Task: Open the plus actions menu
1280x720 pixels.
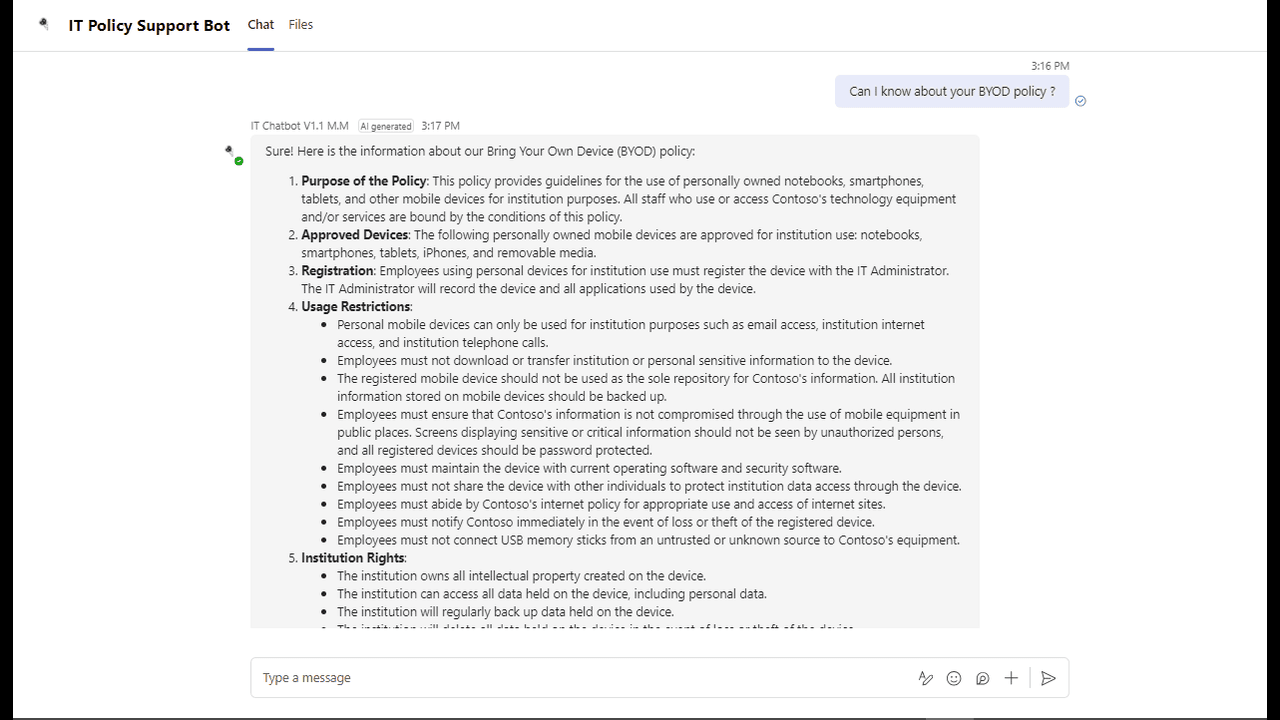Action: point(1011,678)
